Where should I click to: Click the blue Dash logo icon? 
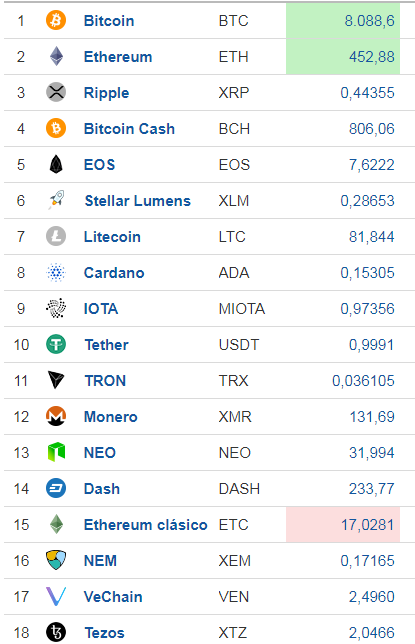pos(56,488)
